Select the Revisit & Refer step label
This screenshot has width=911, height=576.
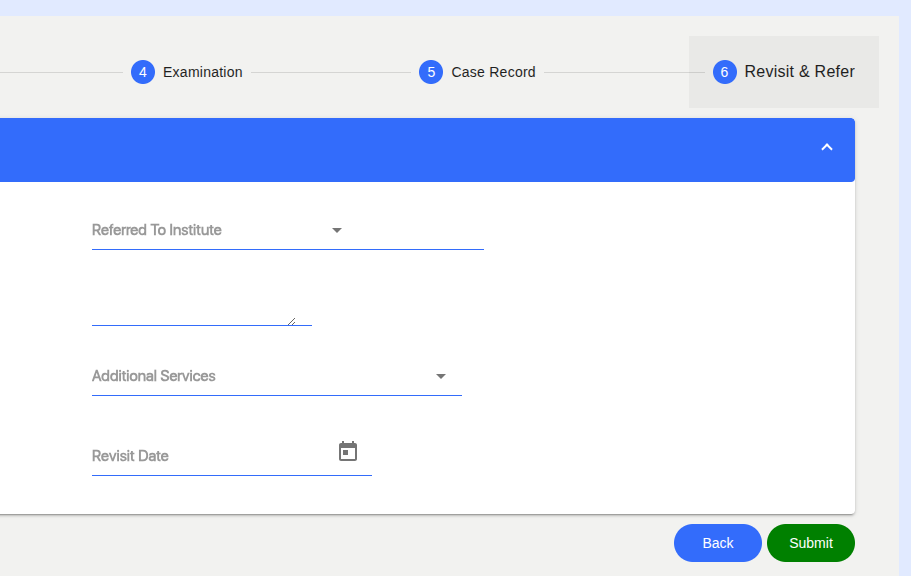[x=799, y=71]
